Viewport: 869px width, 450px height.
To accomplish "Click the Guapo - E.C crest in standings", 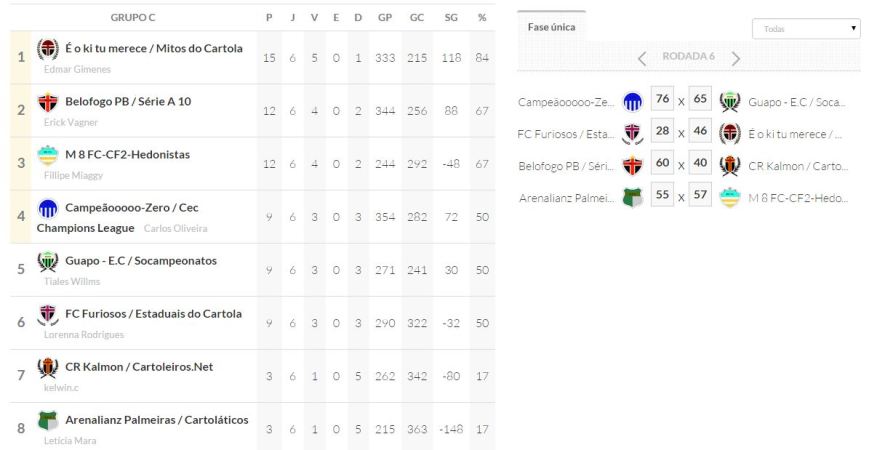I will coord(48,261).
